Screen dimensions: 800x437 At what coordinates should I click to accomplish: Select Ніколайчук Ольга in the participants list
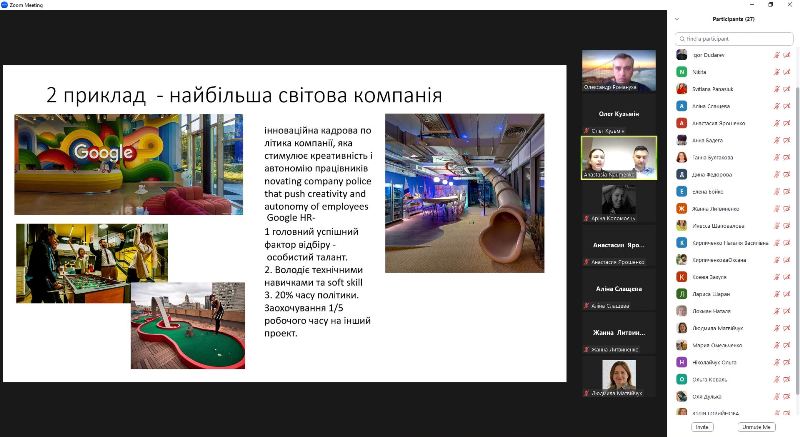click(714, 363)
